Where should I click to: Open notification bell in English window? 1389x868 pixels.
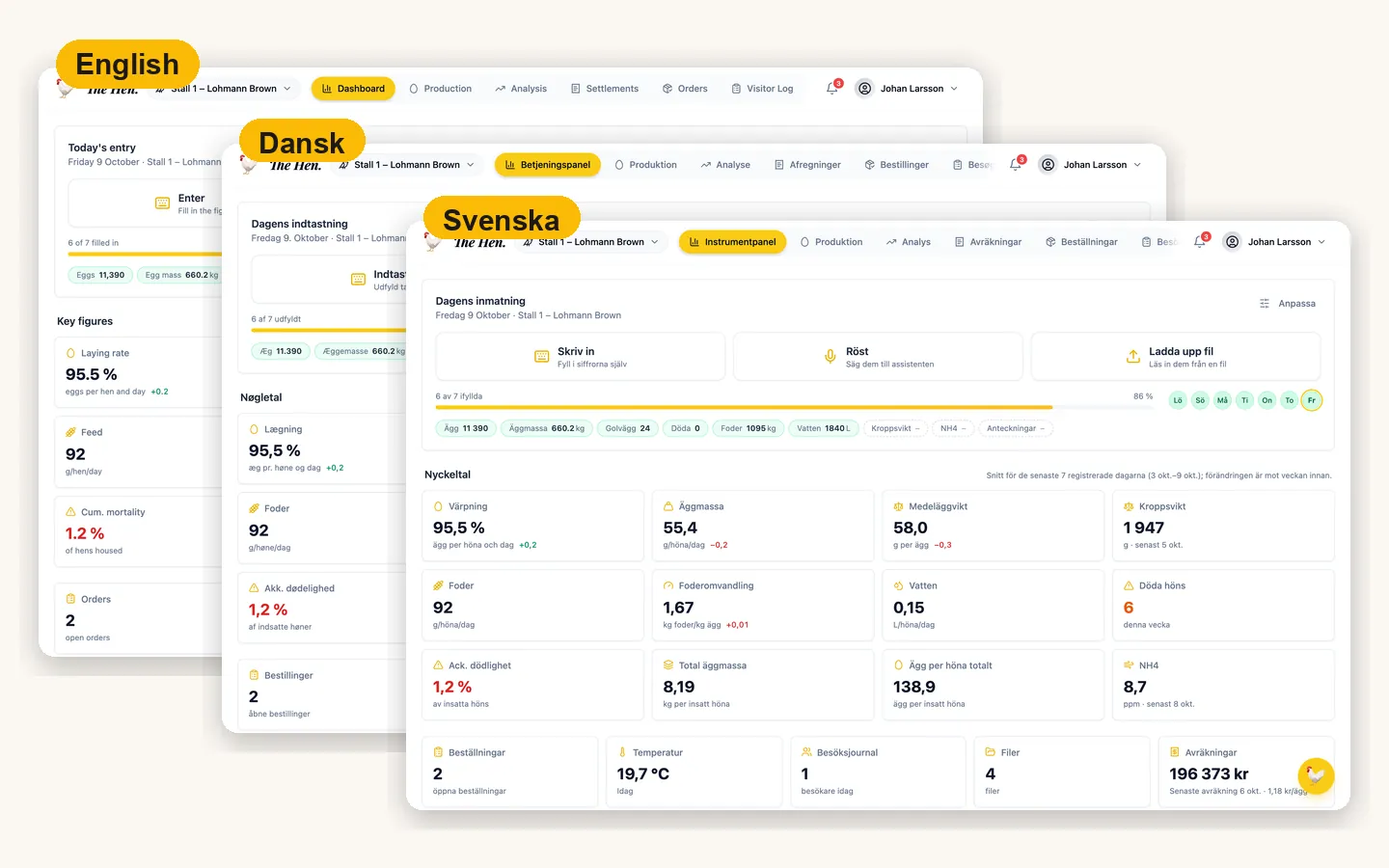[x=832, y=89]
